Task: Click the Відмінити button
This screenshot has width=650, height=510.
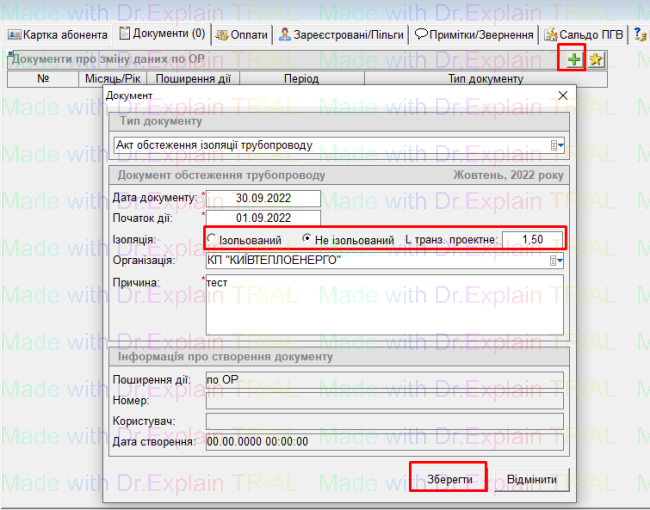Action: pos(531,479)
